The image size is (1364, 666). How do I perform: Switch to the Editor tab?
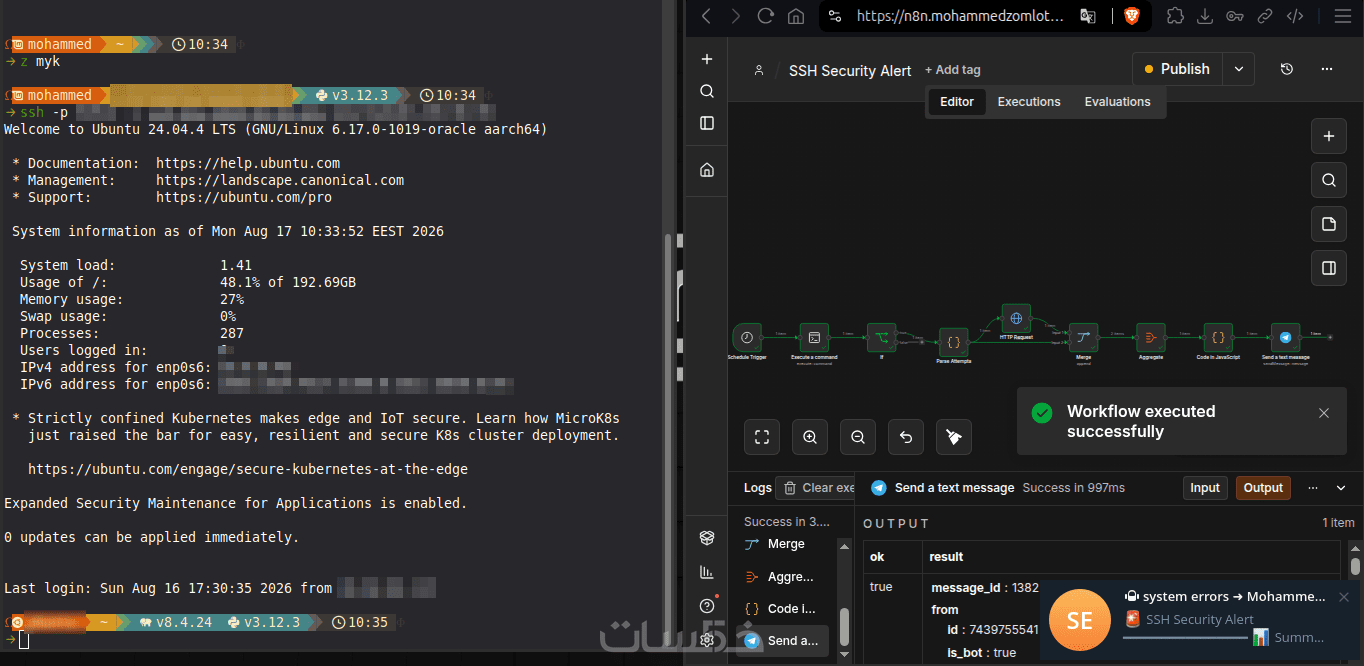coord(957,102)
